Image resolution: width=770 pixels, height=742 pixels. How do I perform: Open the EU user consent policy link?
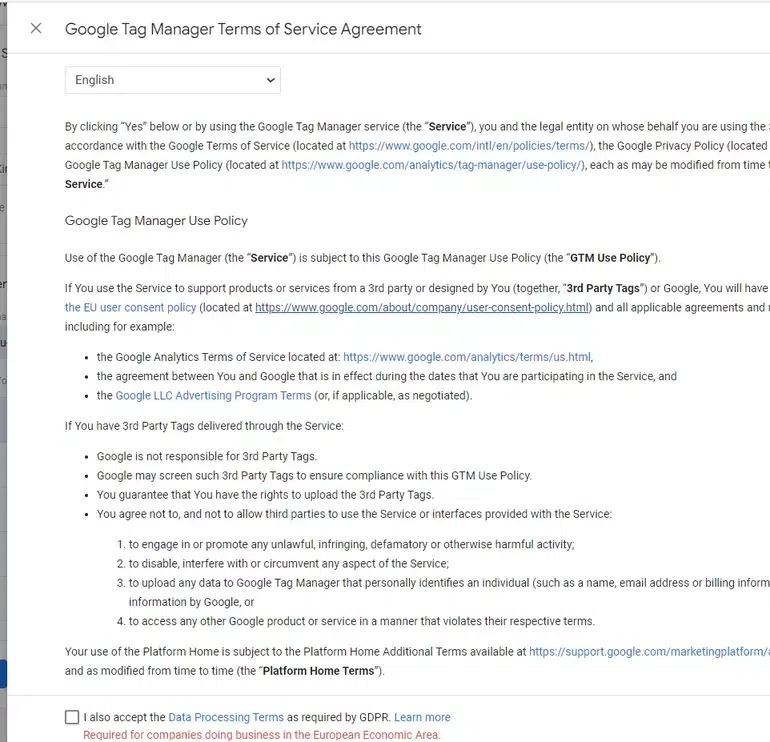pos(130,307)
